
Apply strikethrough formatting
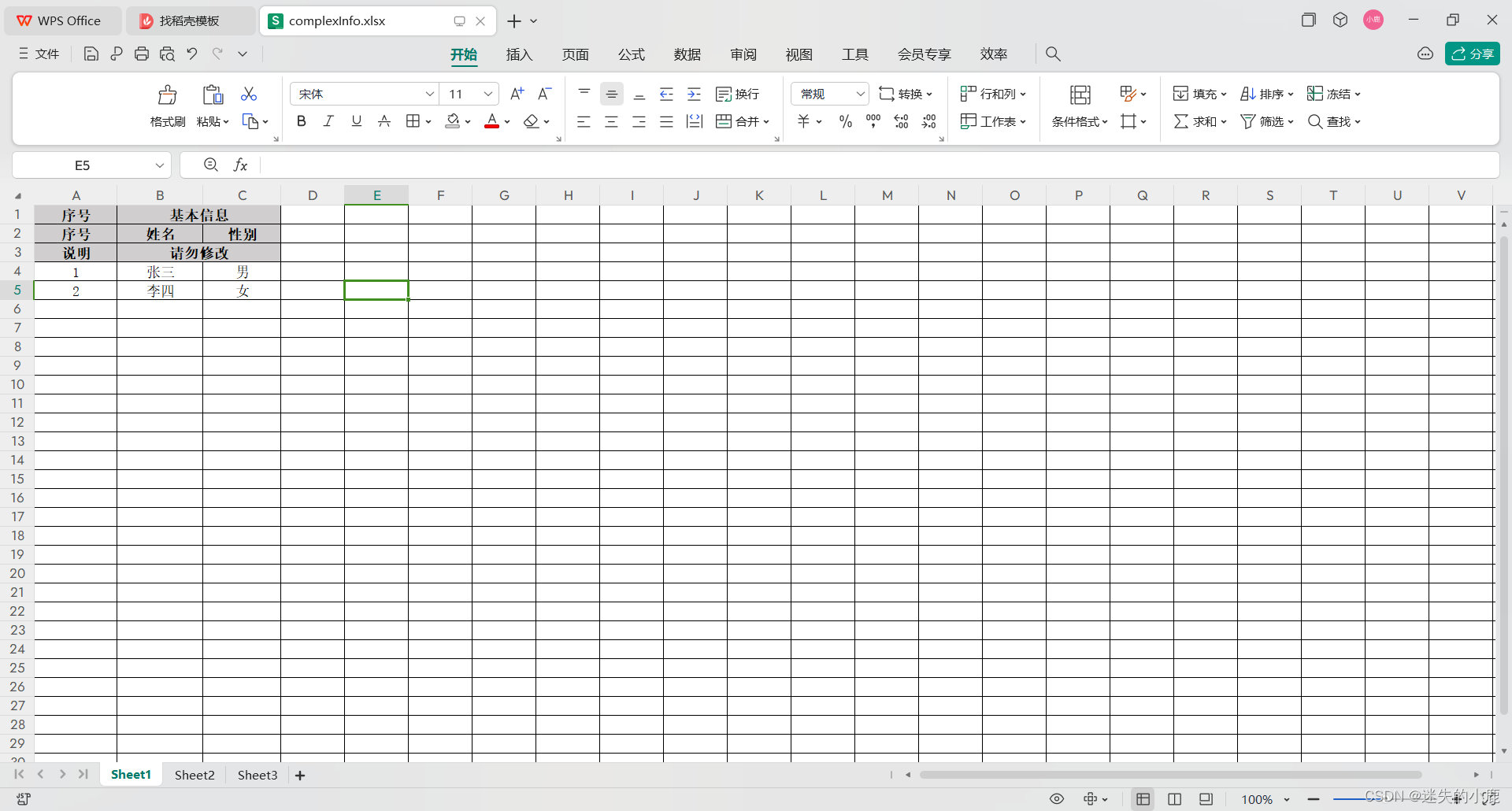point(384,121)
